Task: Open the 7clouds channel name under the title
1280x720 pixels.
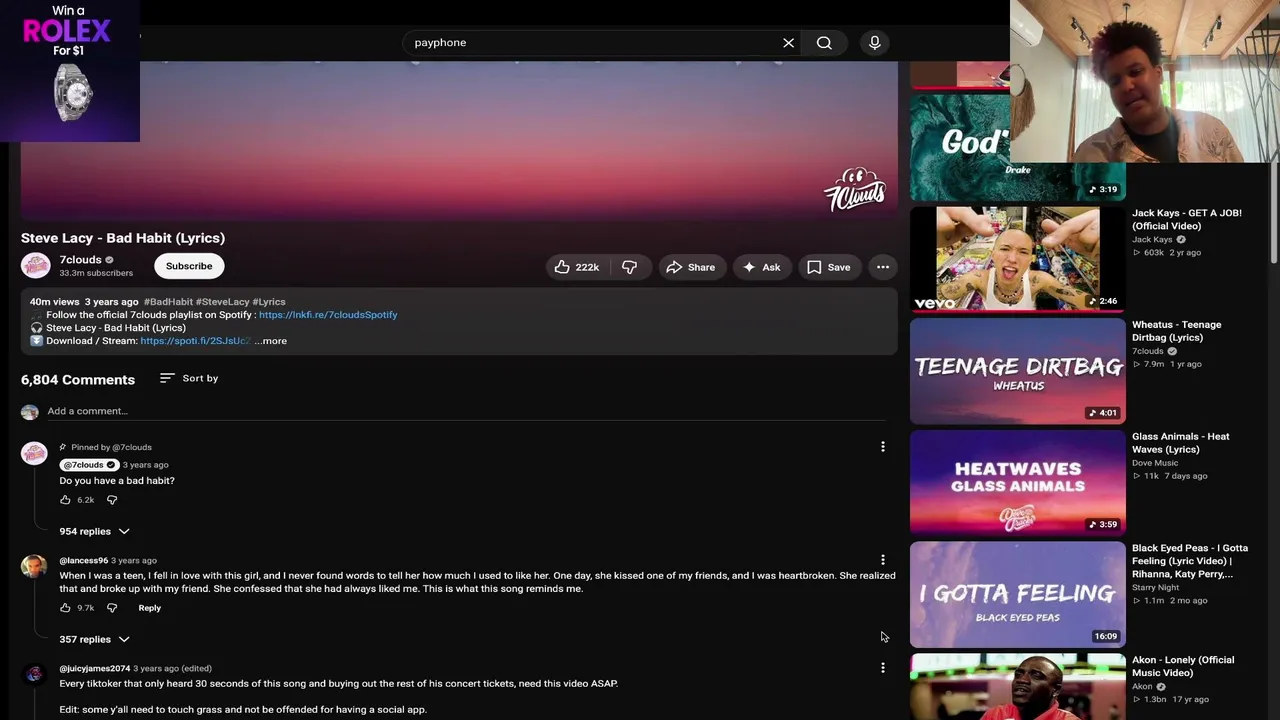Action: click(80, 260)
